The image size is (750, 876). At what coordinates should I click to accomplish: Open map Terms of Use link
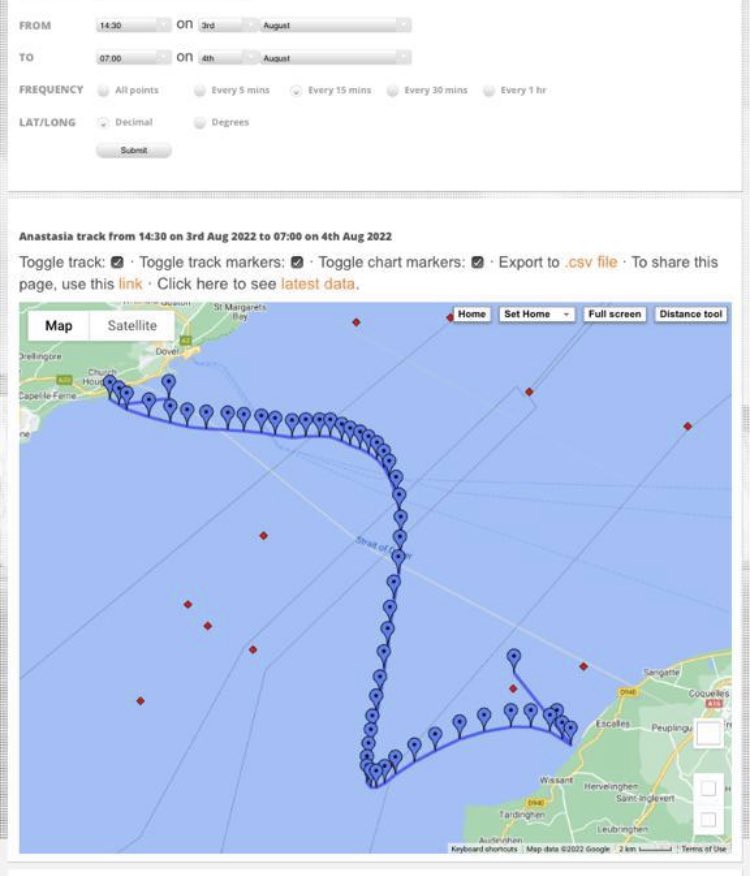tap(704, 849)
